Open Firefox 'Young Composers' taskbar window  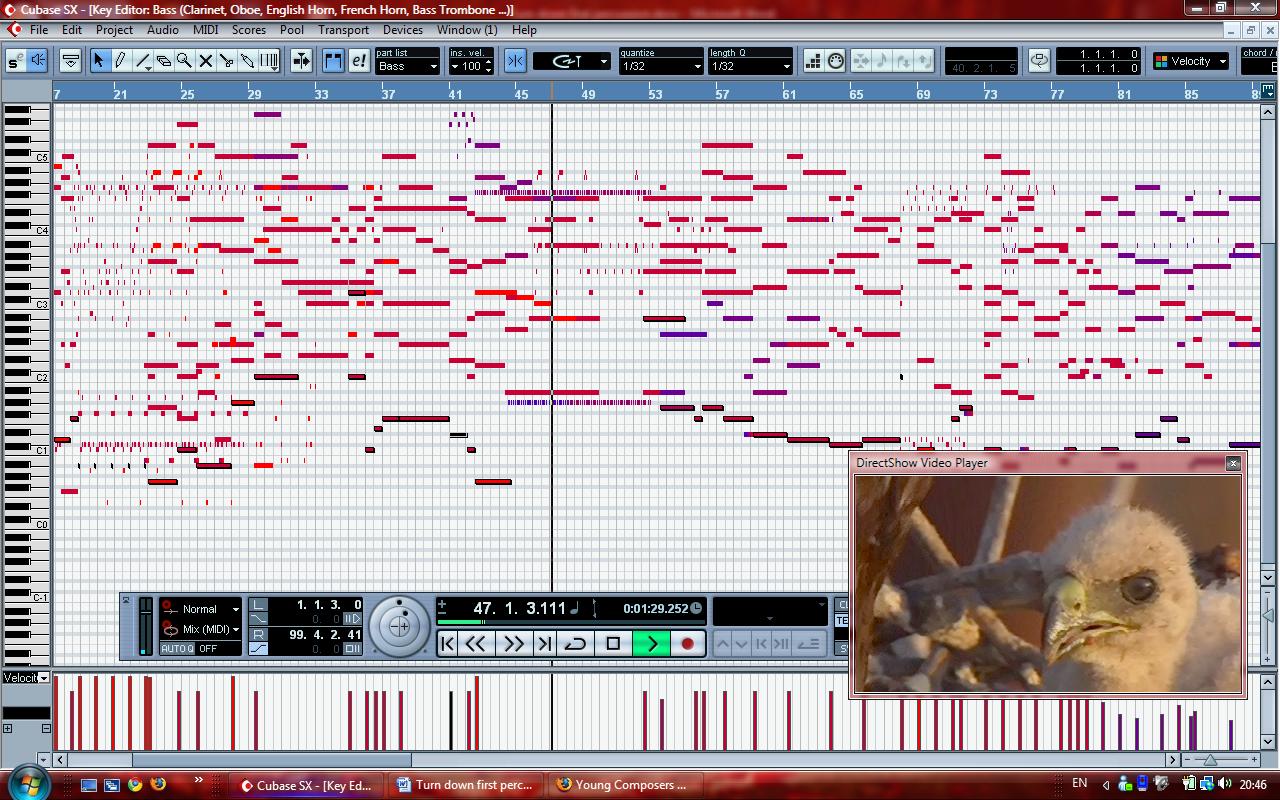coord(622,785)
